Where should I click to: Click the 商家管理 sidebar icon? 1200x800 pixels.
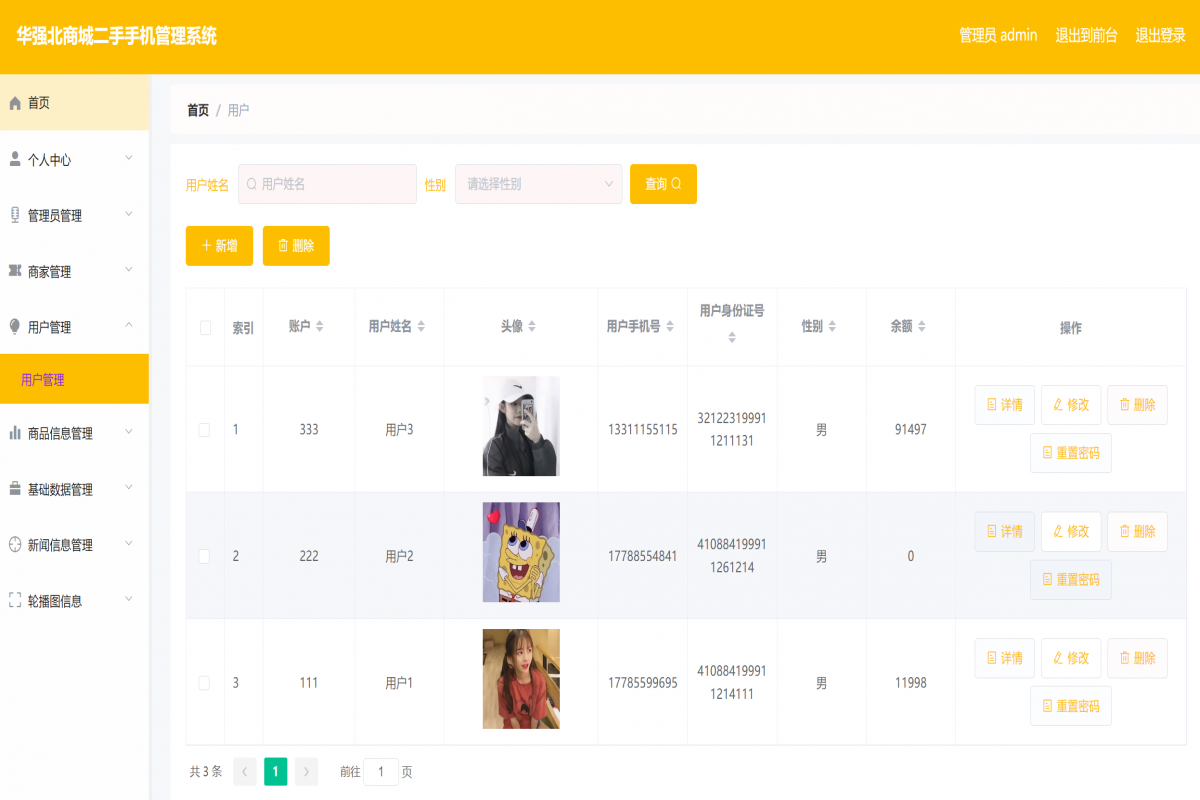(15, 270)
